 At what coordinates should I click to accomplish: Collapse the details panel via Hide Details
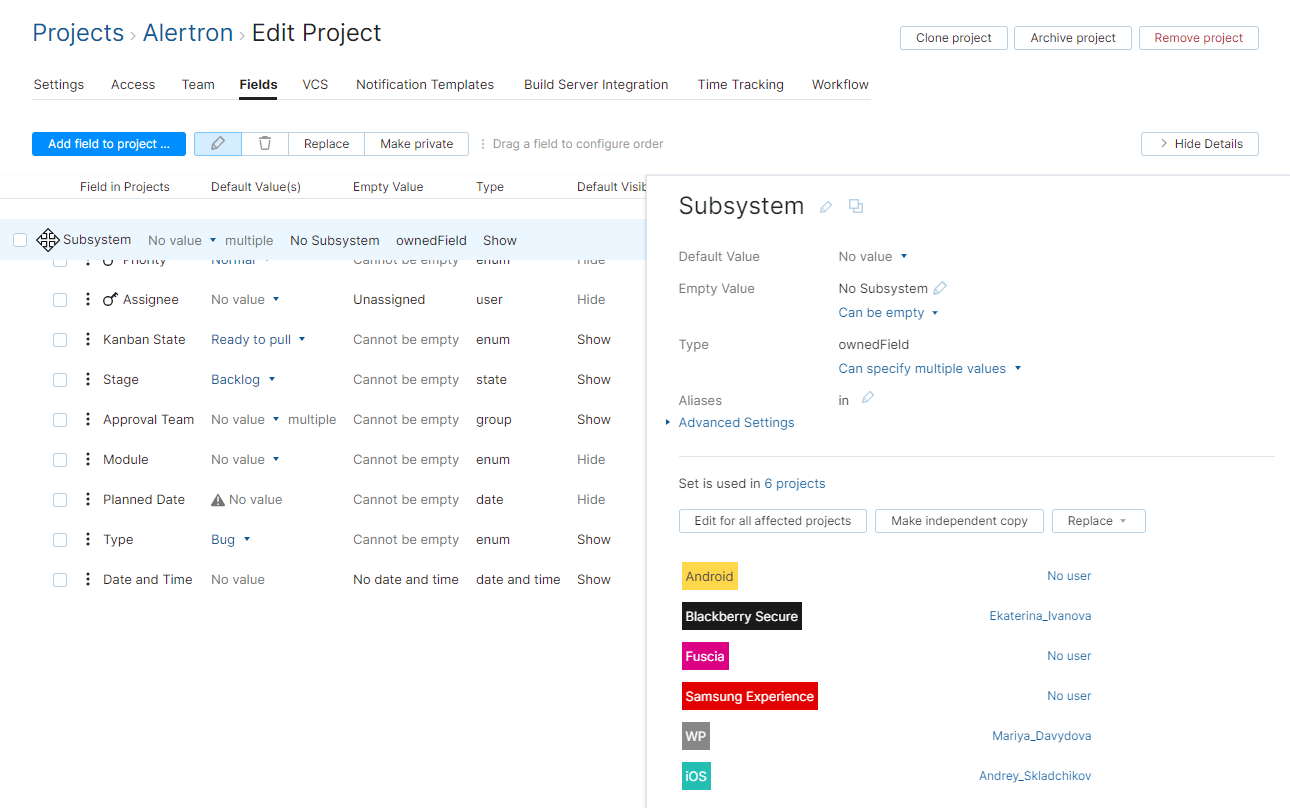click(1199, 143)
